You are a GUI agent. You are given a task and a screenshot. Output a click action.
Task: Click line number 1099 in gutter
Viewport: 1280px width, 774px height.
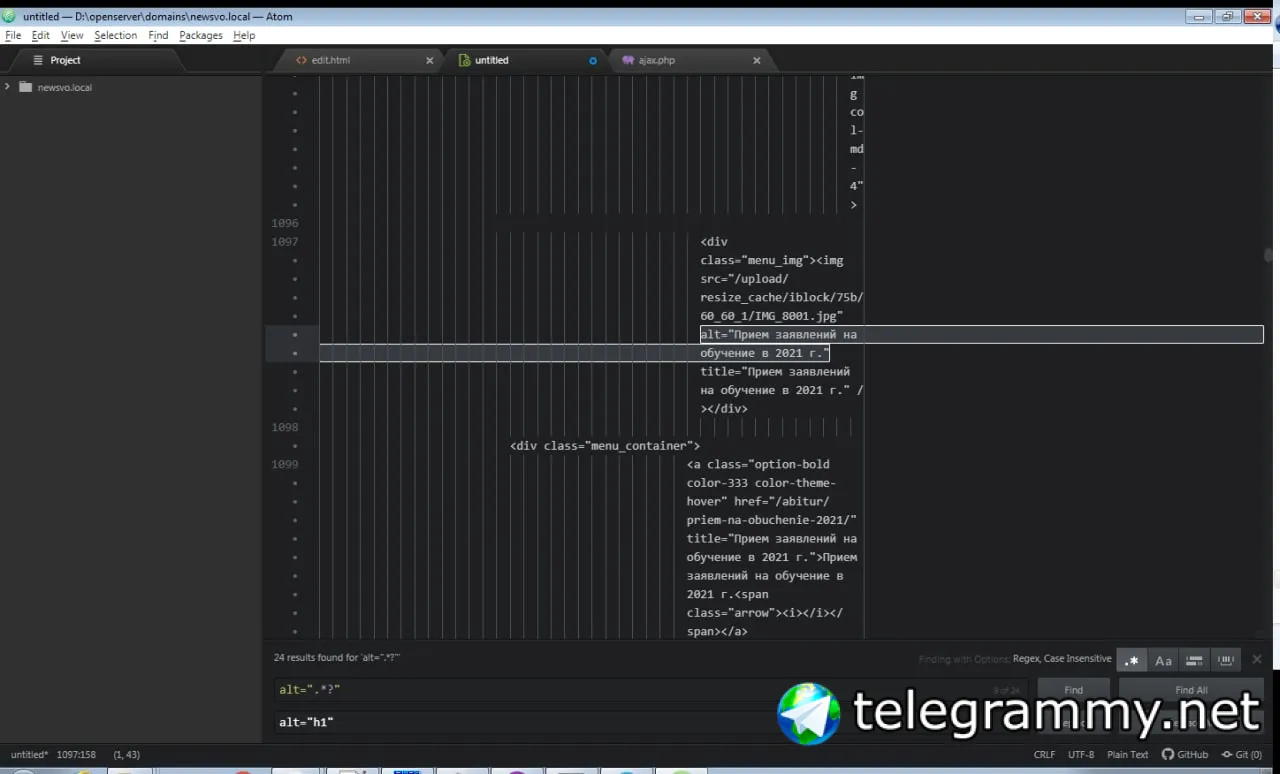(285, 464)
